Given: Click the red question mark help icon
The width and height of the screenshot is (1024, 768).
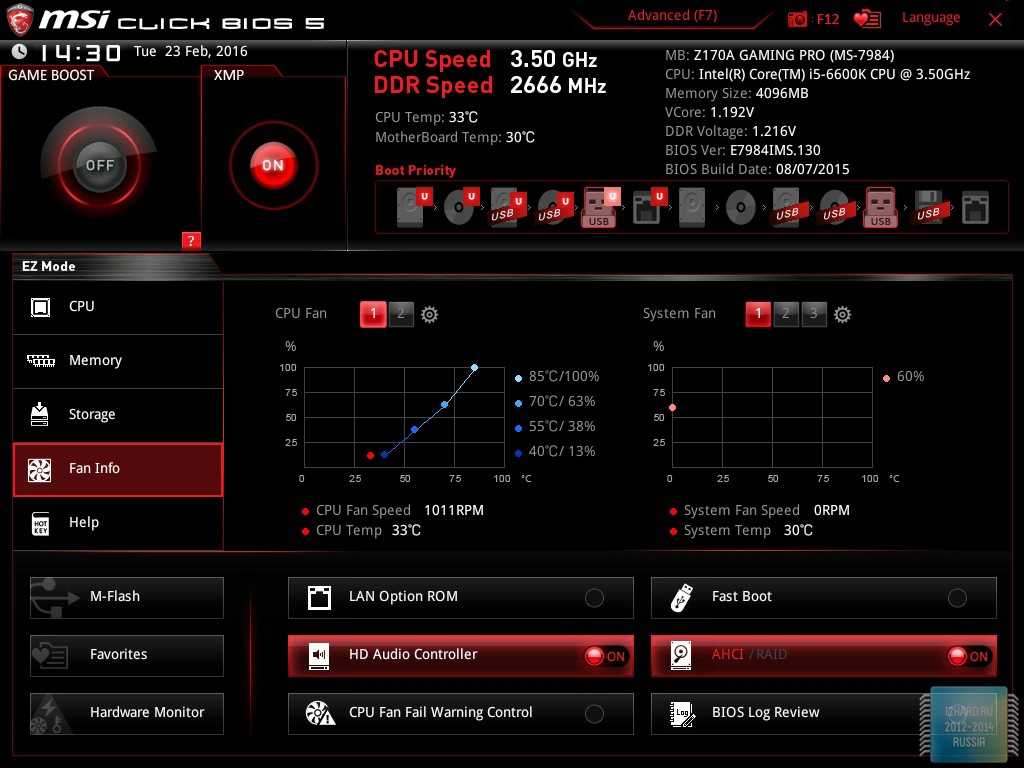Looking at the screenshot, I should pos(192,240).
